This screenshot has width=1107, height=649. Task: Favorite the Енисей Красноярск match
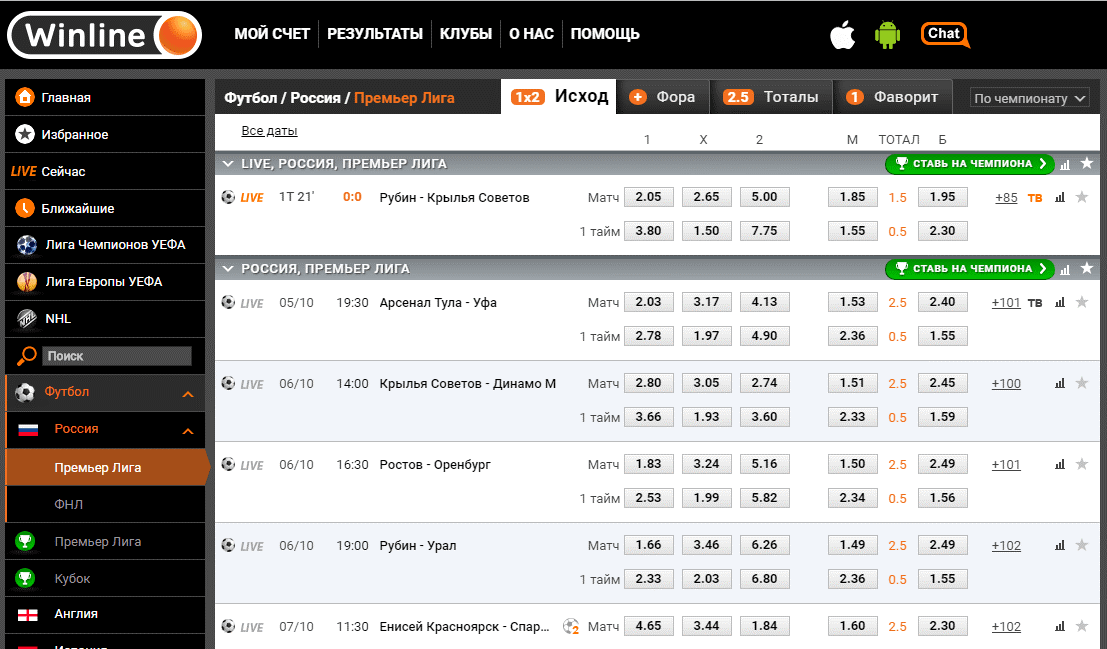click(x=1082, y=626)
